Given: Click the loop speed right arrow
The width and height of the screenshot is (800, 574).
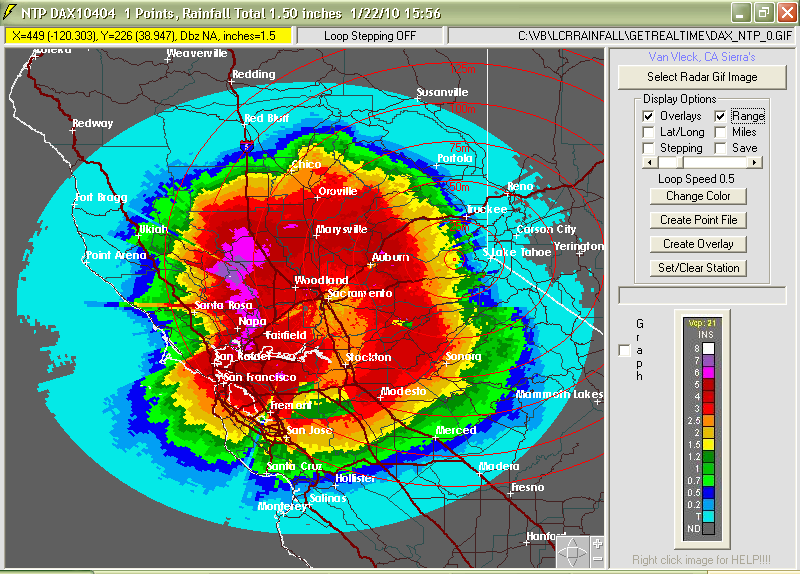Looking at the screenshot, I should (x=755, y=162).
